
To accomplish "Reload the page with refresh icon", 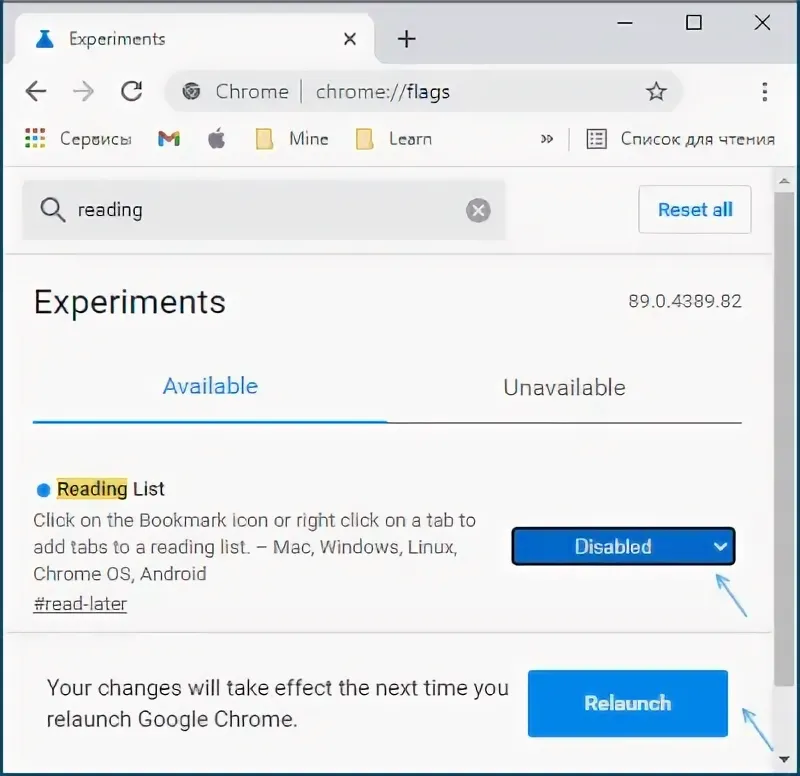I will (131, 92).
